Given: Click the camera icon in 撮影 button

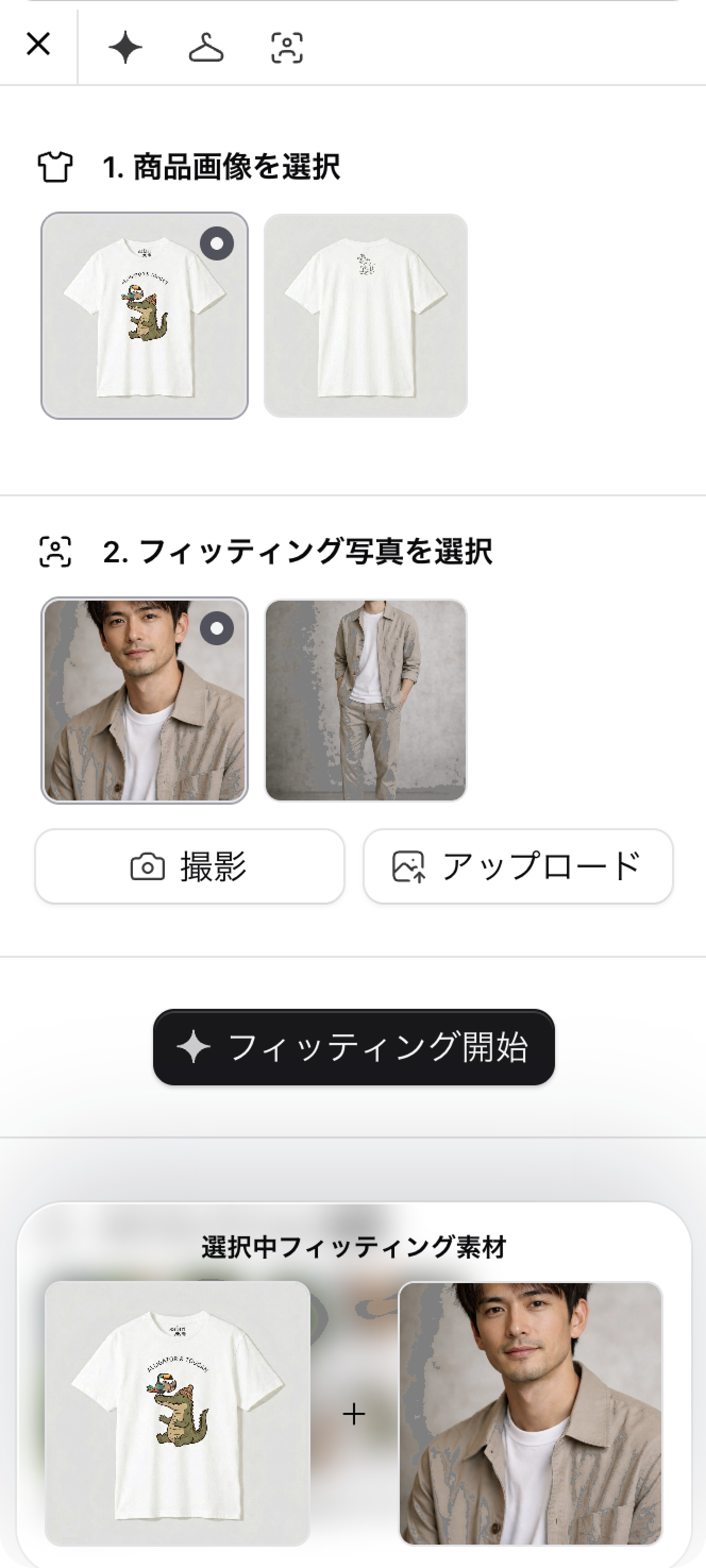Looking at the screenshot, I should pos(147,866).
